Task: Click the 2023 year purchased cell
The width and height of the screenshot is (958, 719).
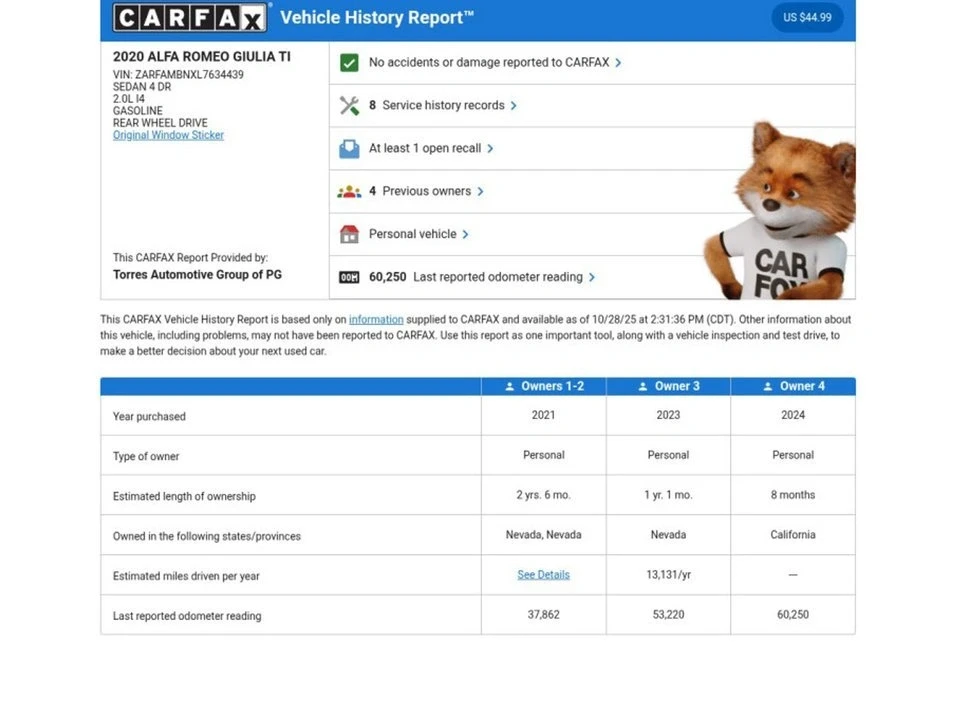Action: point(668,415)
